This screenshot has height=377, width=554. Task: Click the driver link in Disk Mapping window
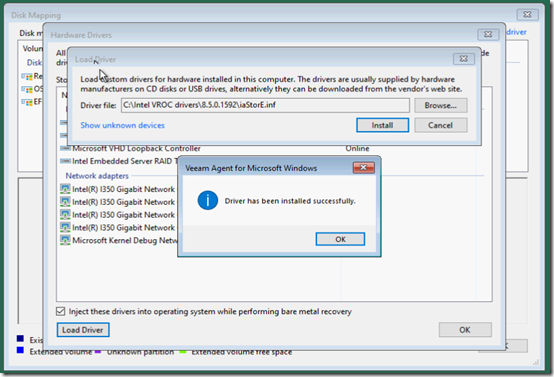(x=517, y=32)
